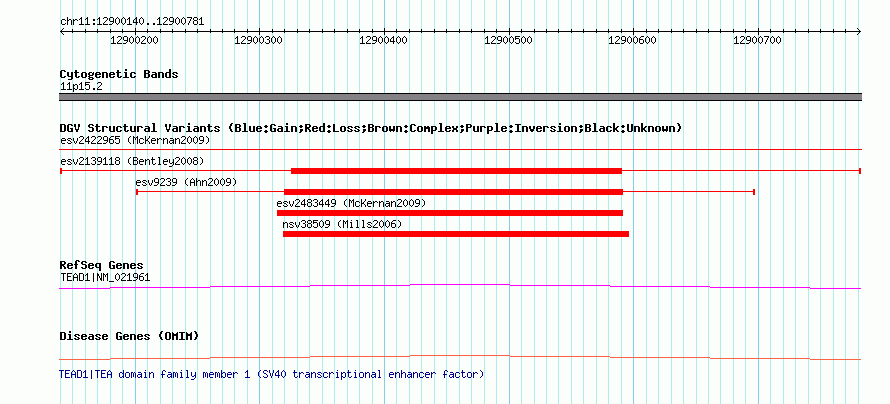Select the 11p15.2 band label
Screen dimensions: 890x404
click(x=81, y=87)
